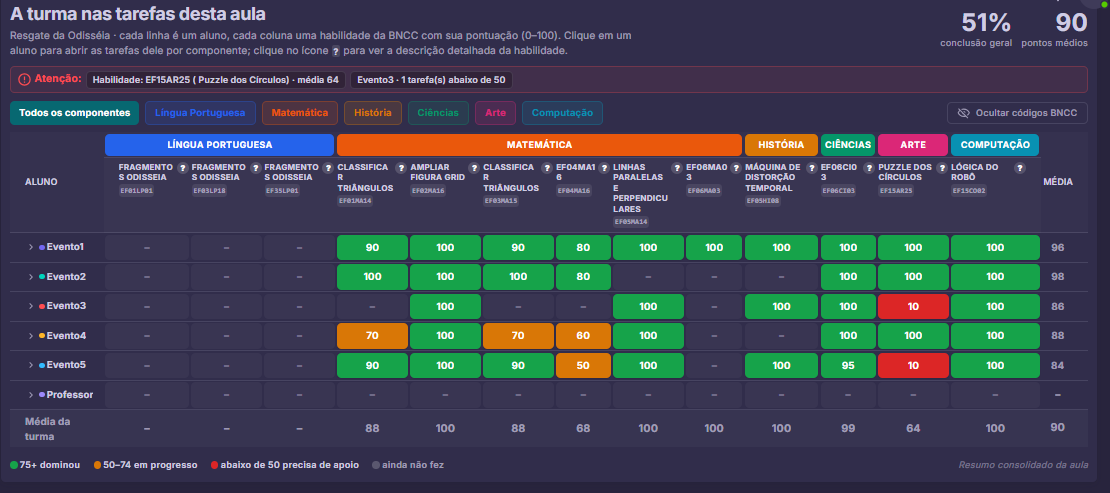Click blue dot beside Evento5
Screen dimensions: 1110x493
[42, 365]
